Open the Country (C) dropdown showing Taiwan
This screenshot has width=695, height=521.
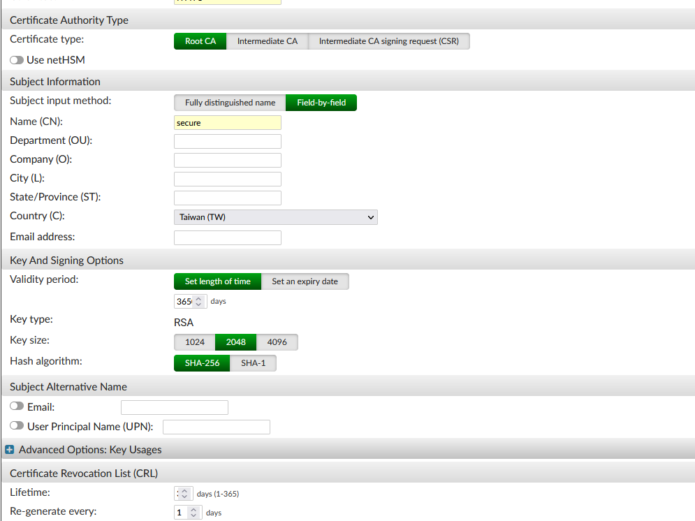point(276,217)
